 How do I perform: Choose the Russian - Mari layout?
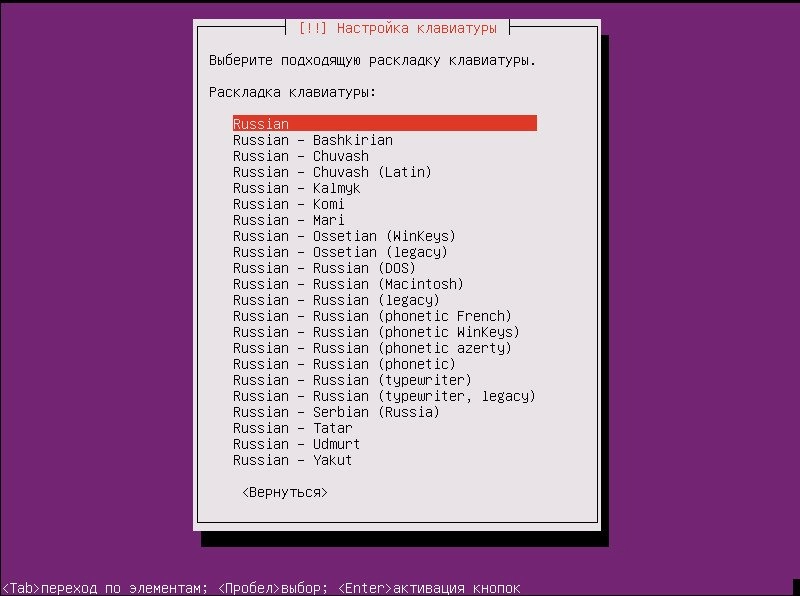(x=288, y=220)
